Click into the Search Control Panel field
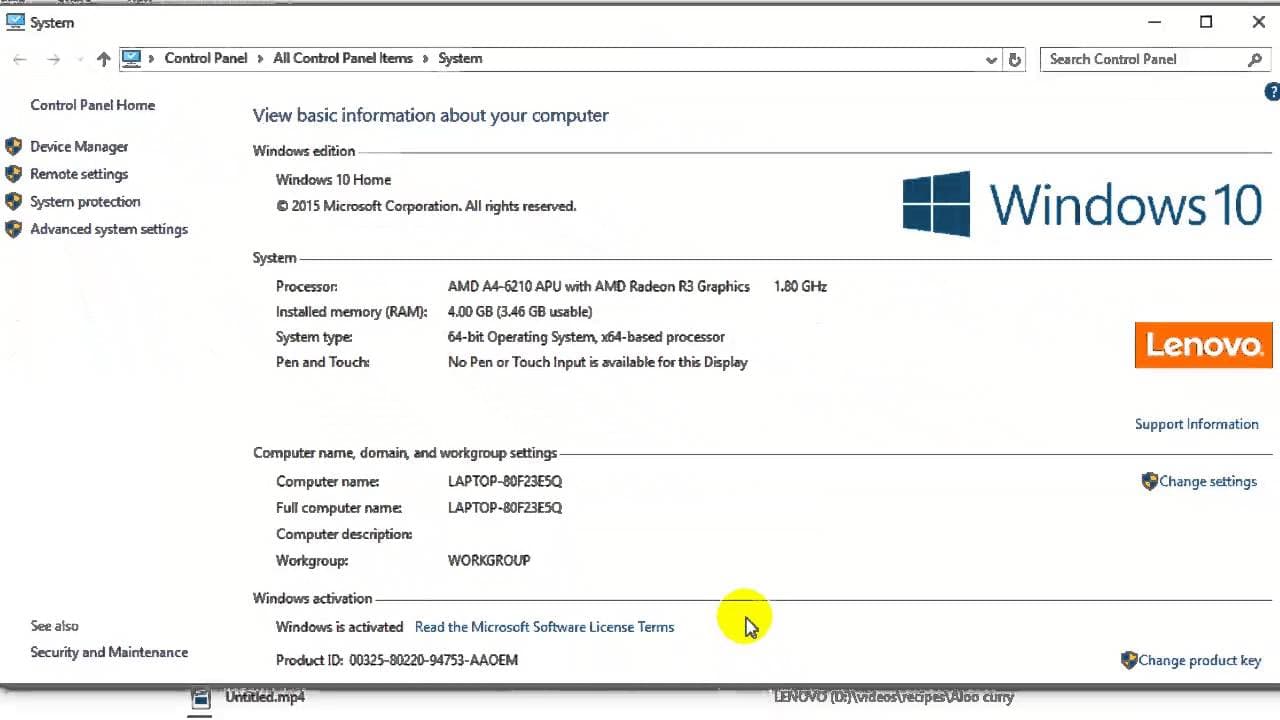Screen dimensions: 1280x720 [1143, 59]
